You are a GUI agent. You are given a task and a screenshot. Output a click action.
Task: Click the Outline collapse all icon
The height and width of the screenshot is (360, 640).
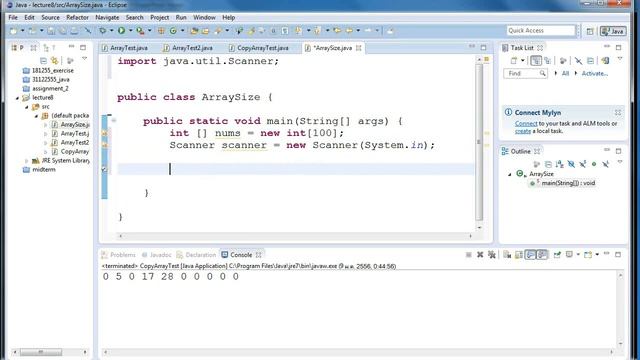tap(548, 164)
